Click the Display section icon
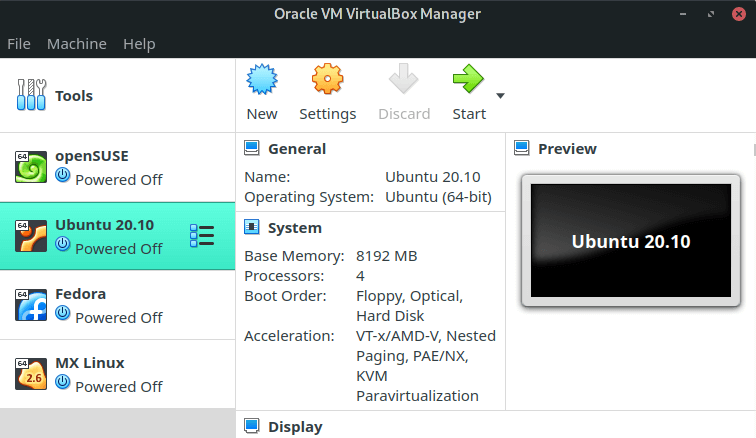The image size is (756, 438). click(x=252, y=426)
